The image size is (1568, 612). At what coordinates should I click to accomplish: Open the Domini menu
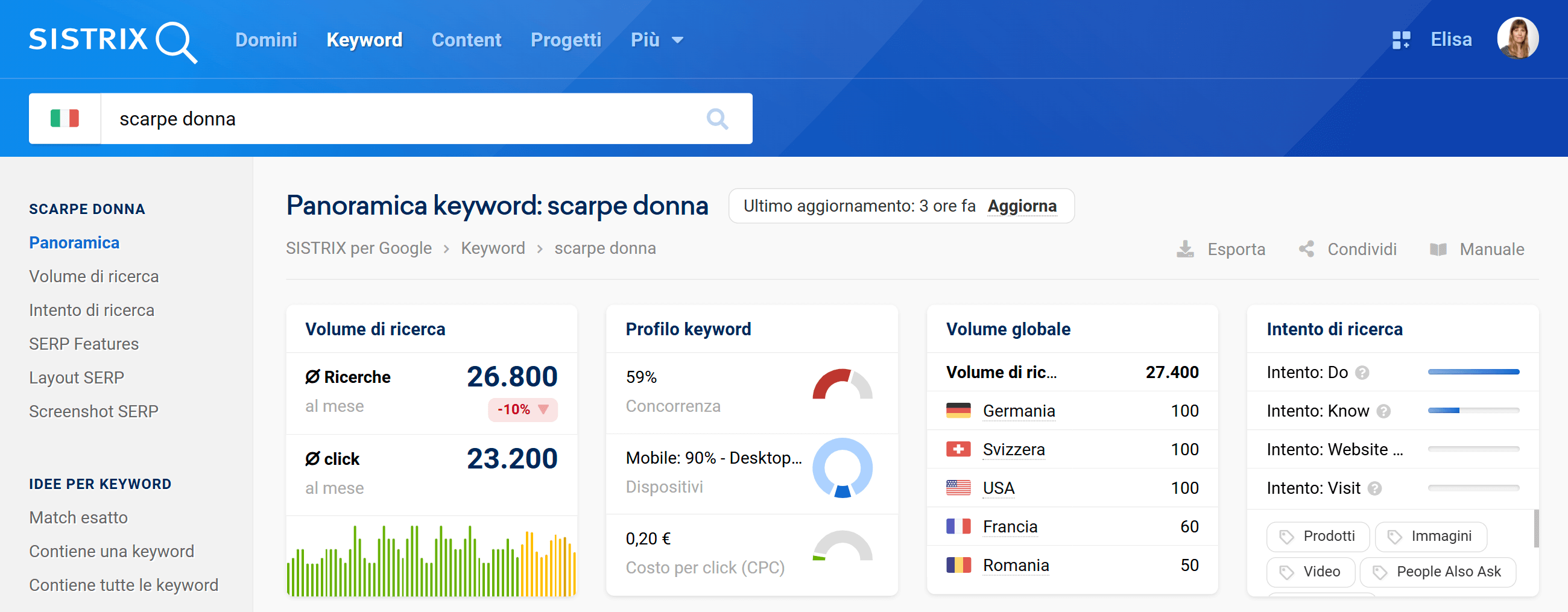coord(266,40)
